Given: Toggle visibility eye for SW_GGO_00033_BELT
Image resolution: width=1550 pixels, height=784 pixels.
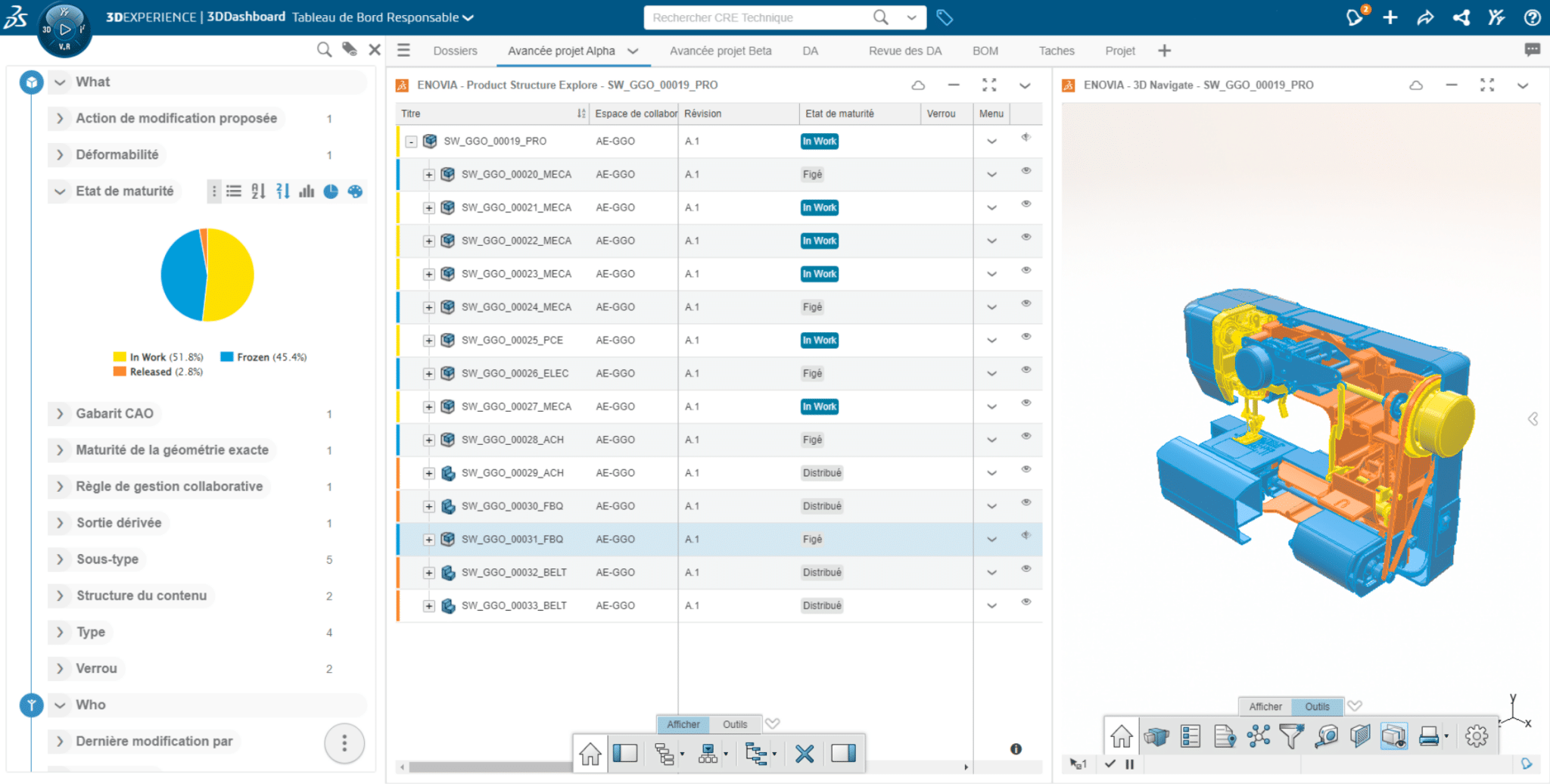Looking at the screenshot, I should pos(1026,602).
